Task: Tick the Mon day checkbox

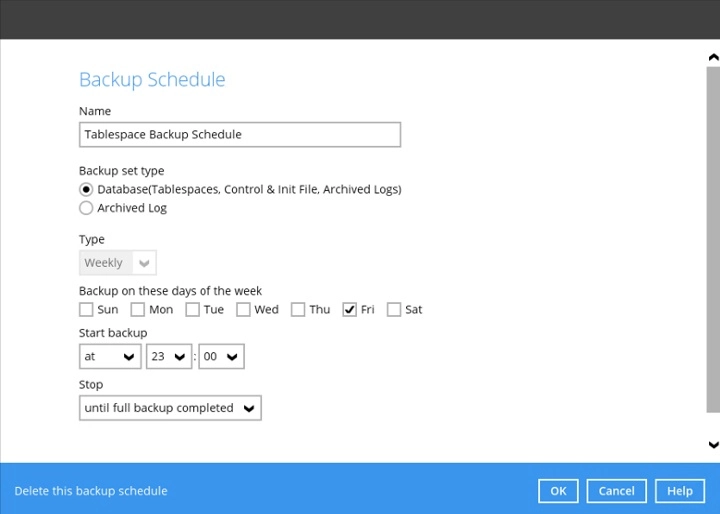Action: tap(138, 310)
